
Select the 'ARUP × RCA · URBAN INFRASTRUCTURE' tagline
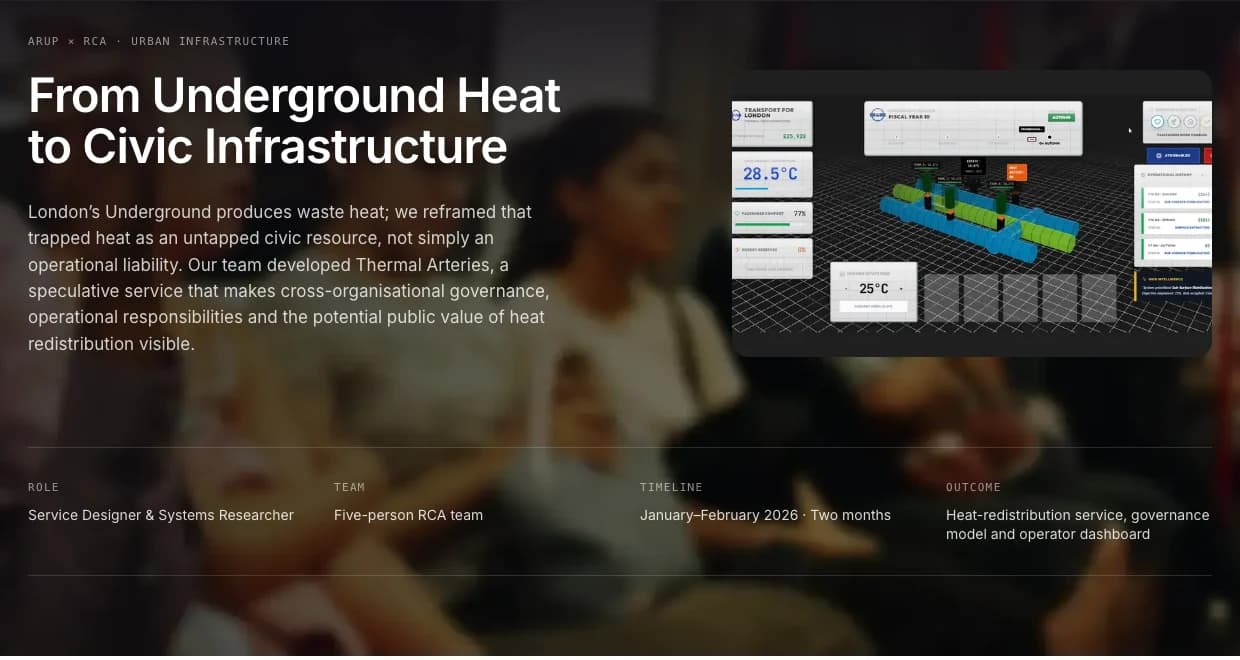tap(159, 41)
